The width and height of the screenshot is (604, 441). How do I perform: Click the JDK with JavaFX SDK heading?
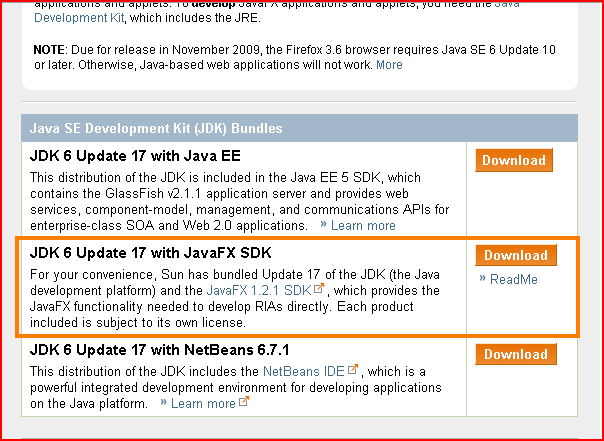152,253
